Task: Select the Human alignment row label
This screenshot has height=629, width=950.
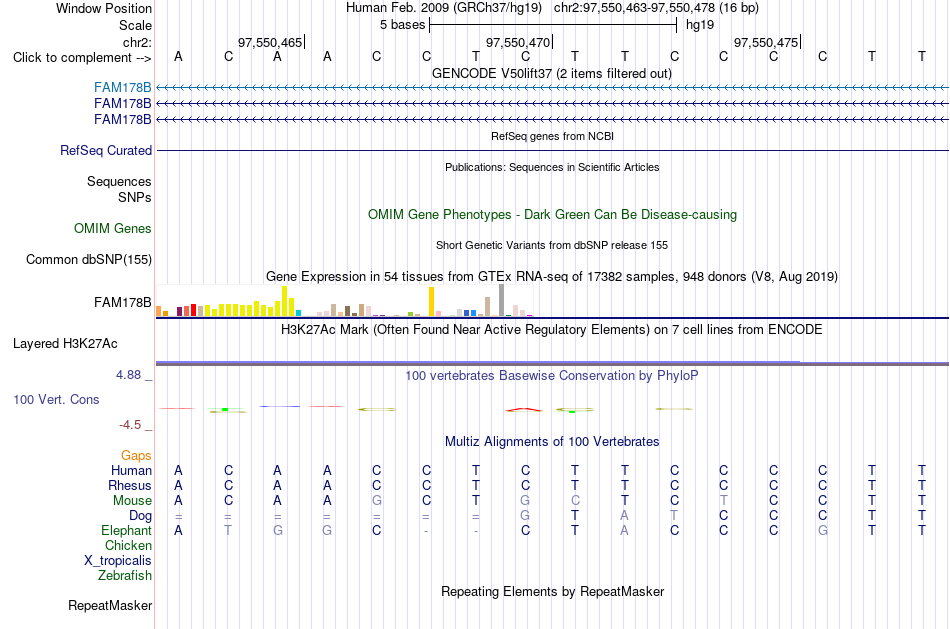Action: (131, 471)
